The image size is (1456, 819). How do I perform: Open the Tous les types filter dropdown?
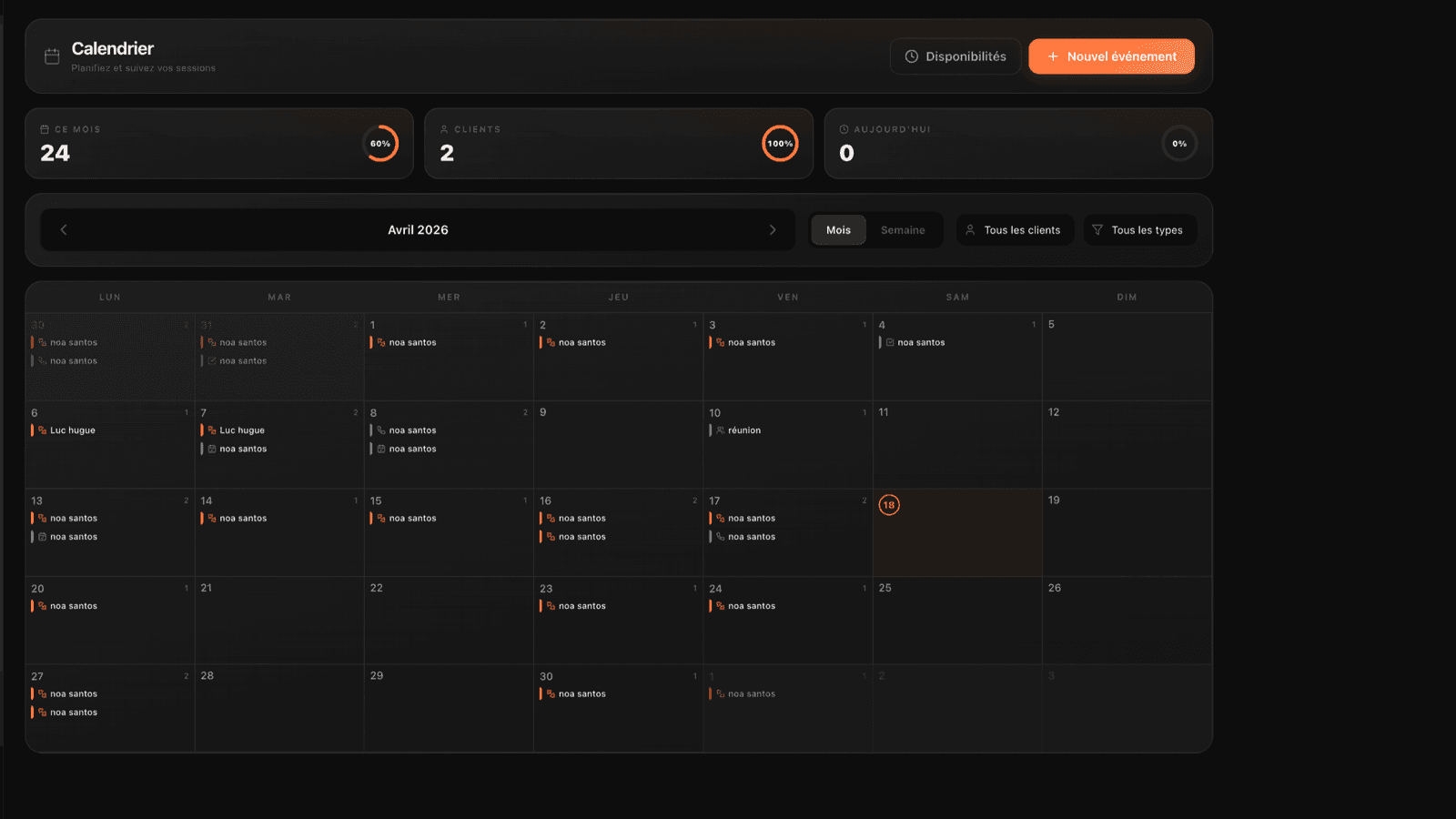[1139, 230]
